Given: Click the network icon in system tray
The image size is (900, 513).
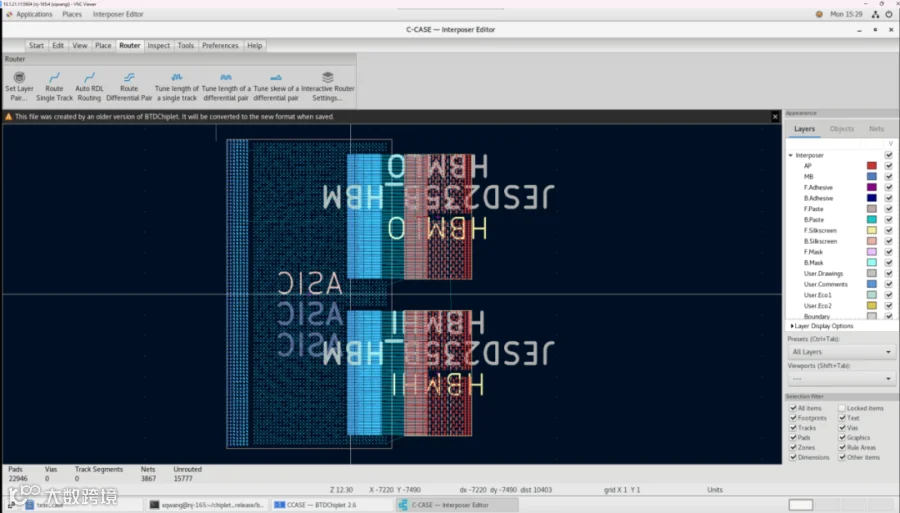Looking at the screenshot, I should [x=875, y=14].
